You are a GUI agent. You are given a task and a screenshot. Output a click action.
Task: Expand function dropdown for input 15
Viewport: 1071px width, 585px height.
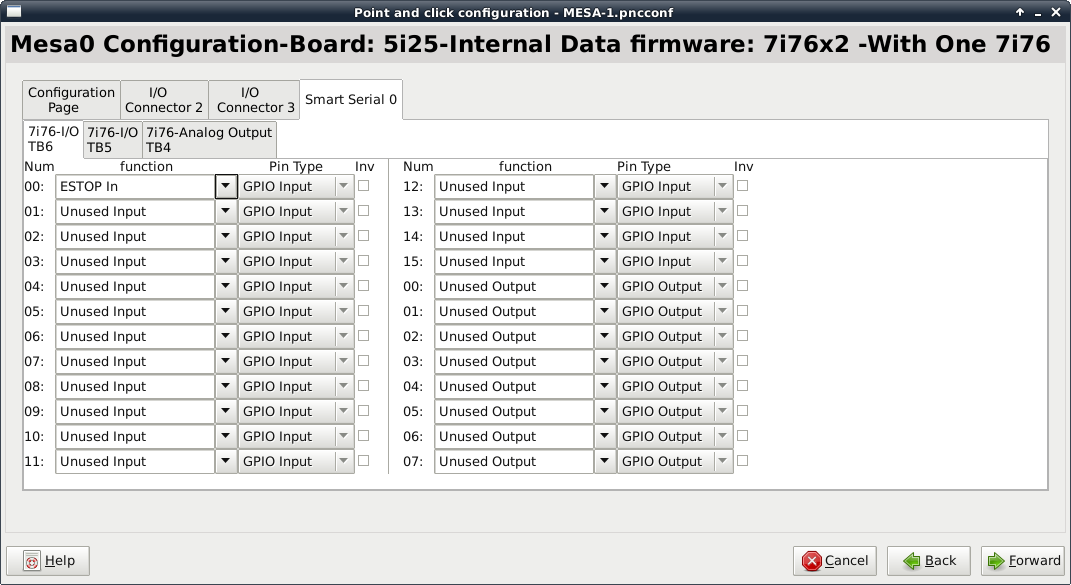pos(605,262)
